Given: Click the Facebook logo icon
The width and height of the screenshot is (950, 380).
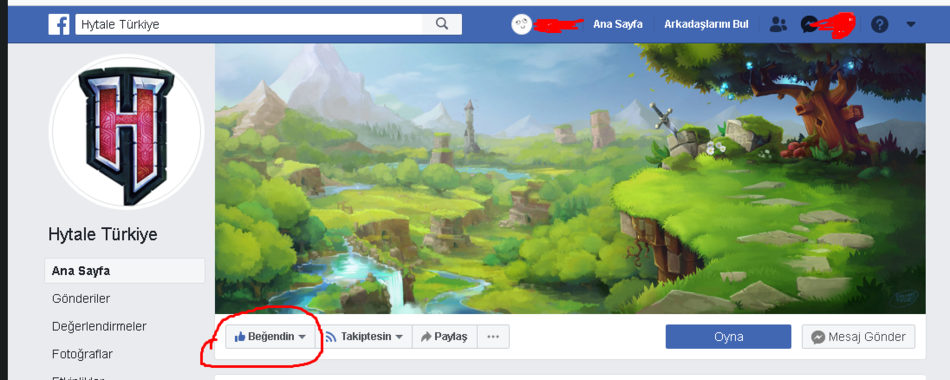Looking at the screenshot, I should [x=59, y=24].
